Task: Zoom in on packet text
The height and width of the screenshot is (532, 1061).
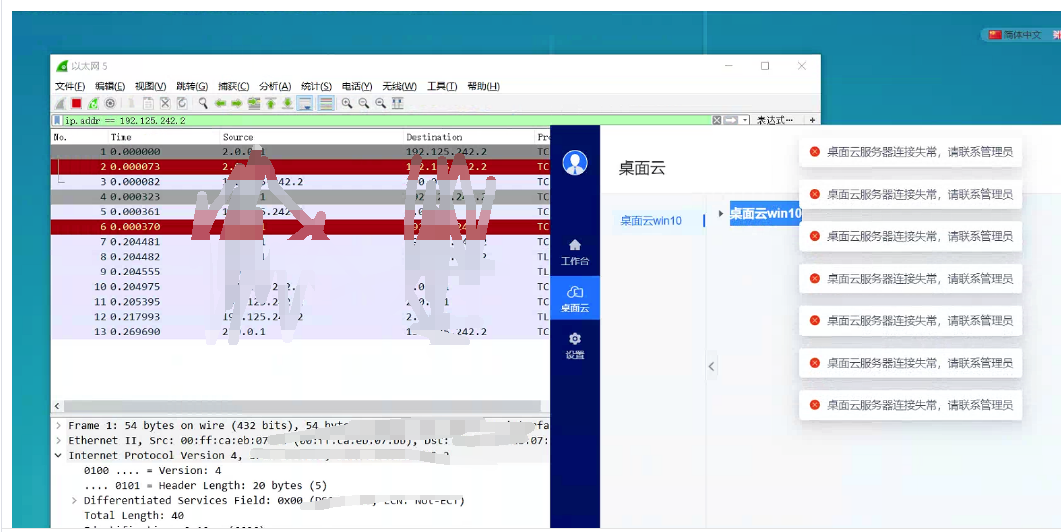Action: pos(346,104)
